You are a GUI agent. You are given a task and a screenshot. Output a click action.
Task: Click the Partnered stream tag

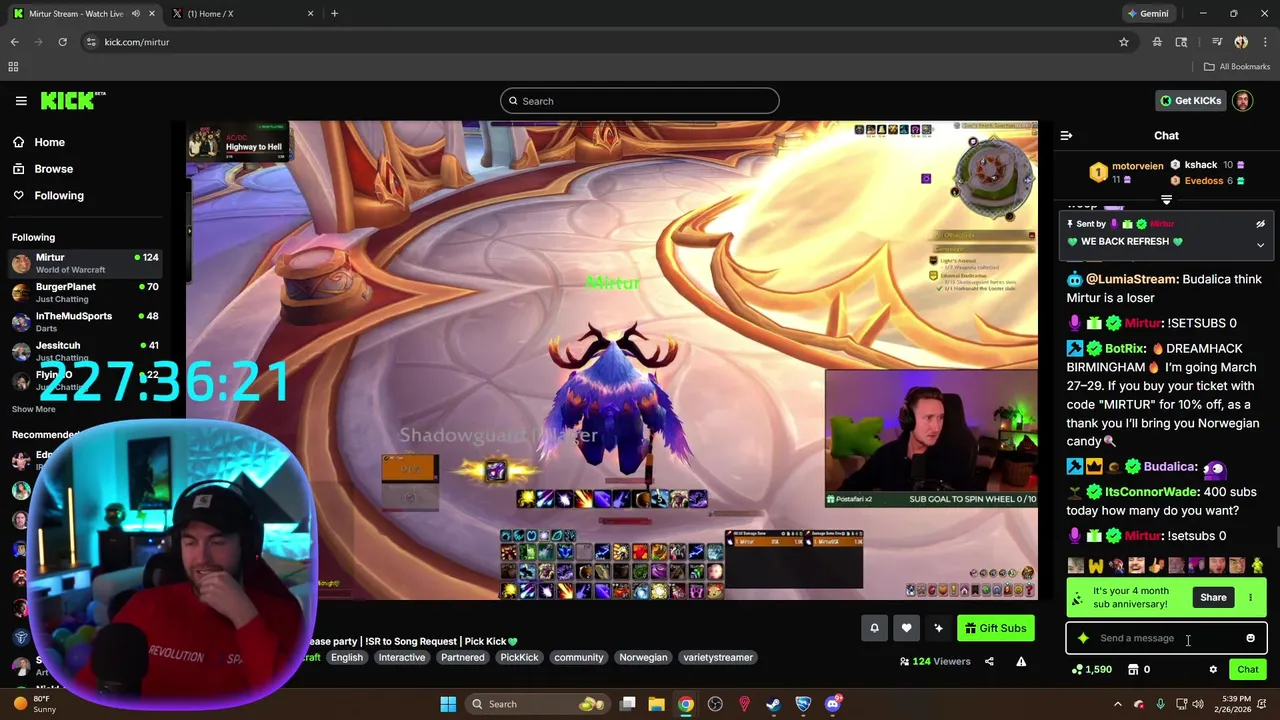(x=463, y=658)
